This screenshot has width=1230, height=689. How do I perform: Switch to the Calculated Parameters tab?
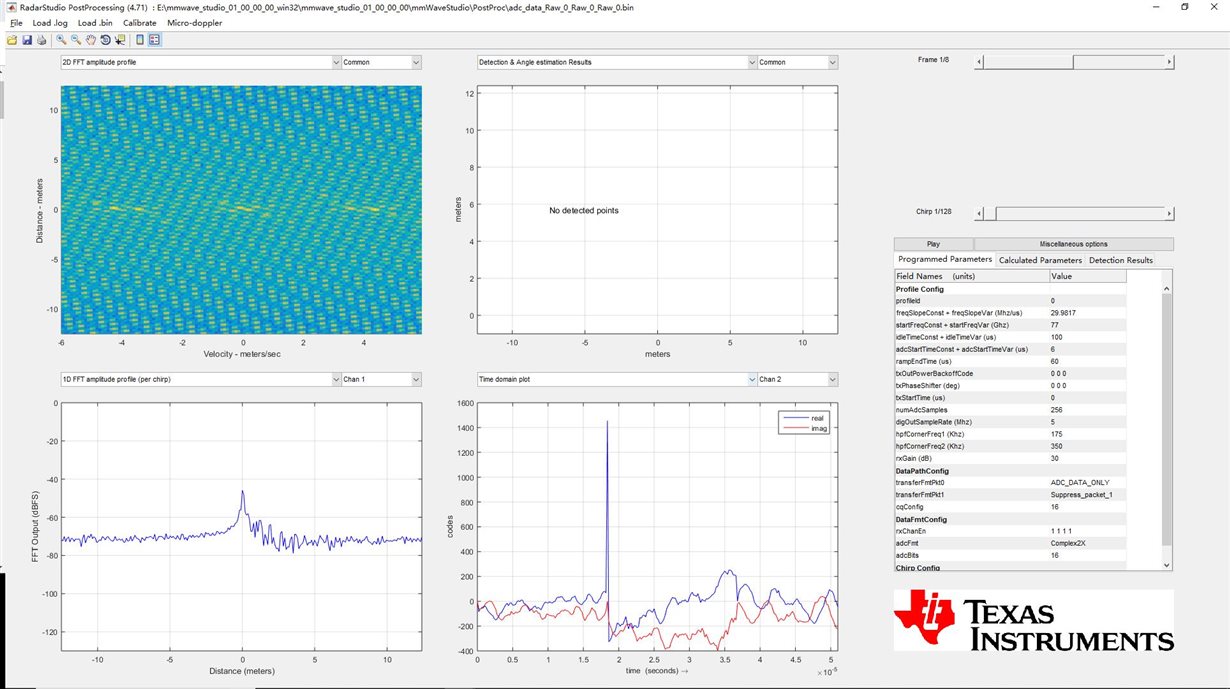(x=1040, y=260)
